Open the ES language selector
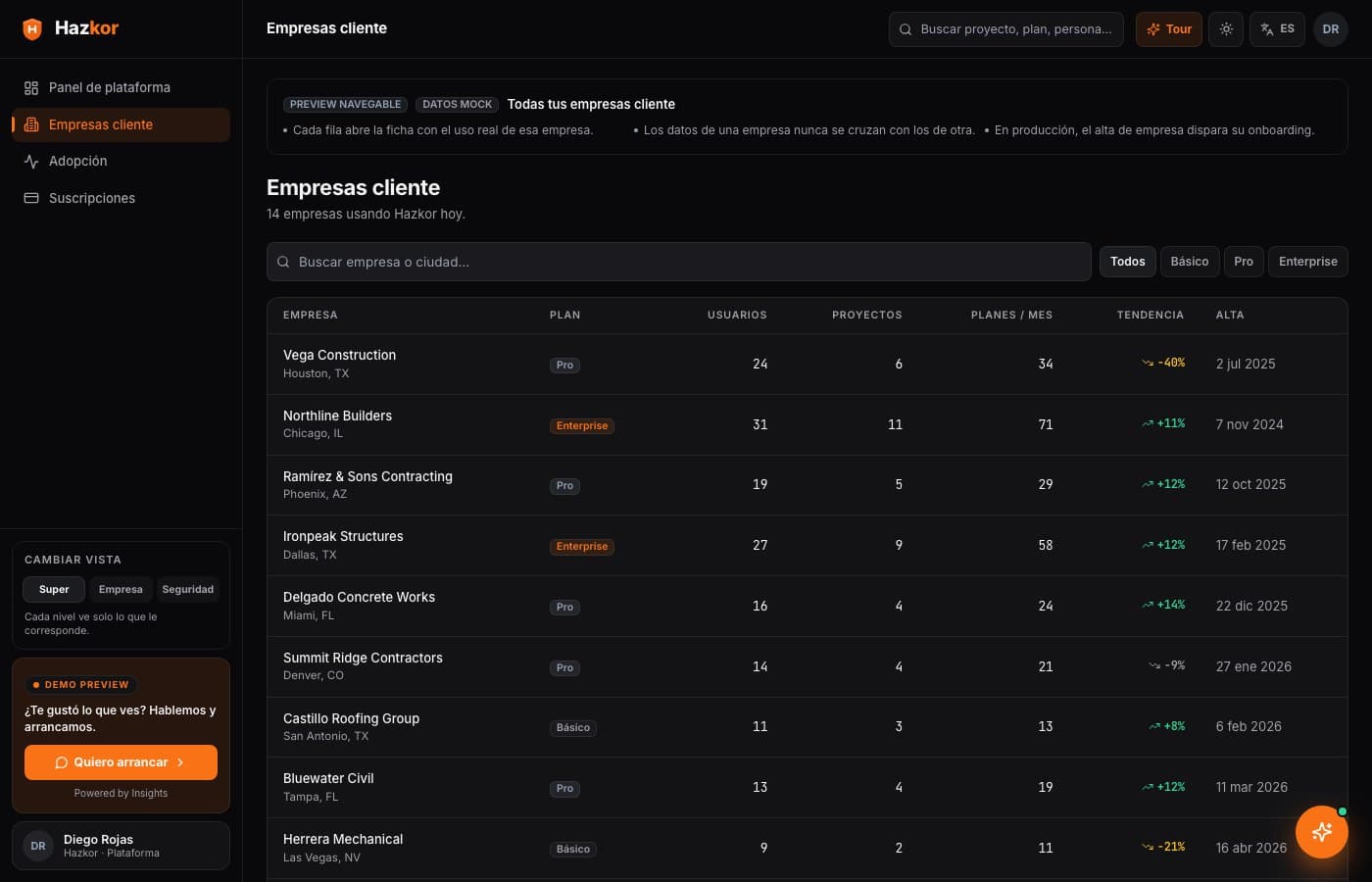This screenshot has width=1372, height=882. 1277,29
